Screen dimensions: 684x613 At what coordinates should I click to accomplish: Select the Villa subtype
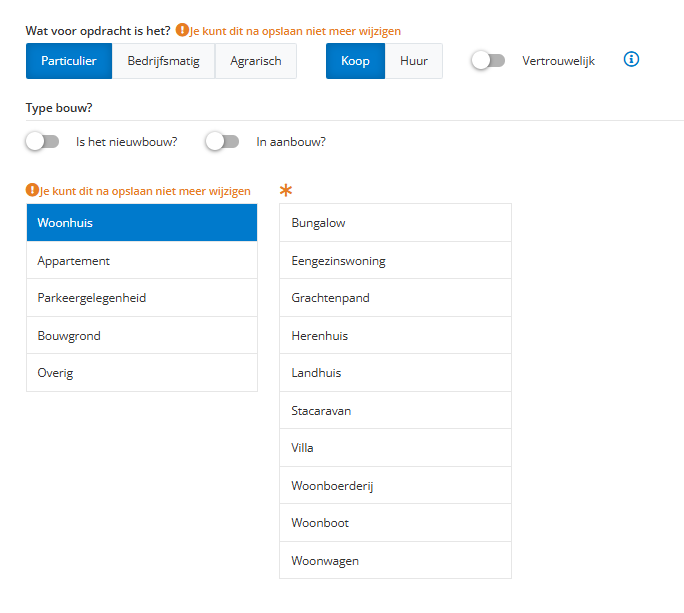(395, 448)
